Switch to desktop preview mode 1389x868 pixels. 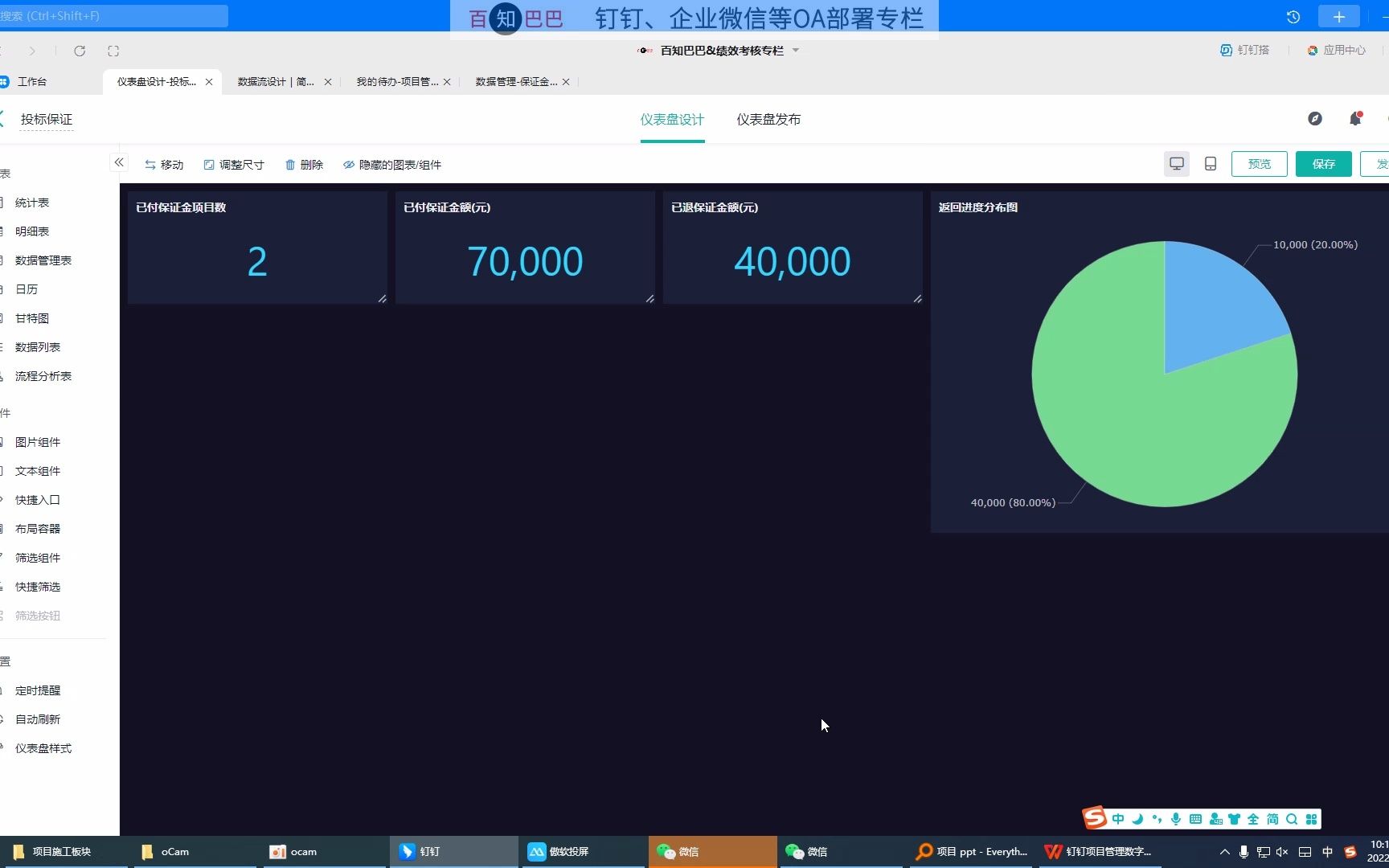(1177, 164)
